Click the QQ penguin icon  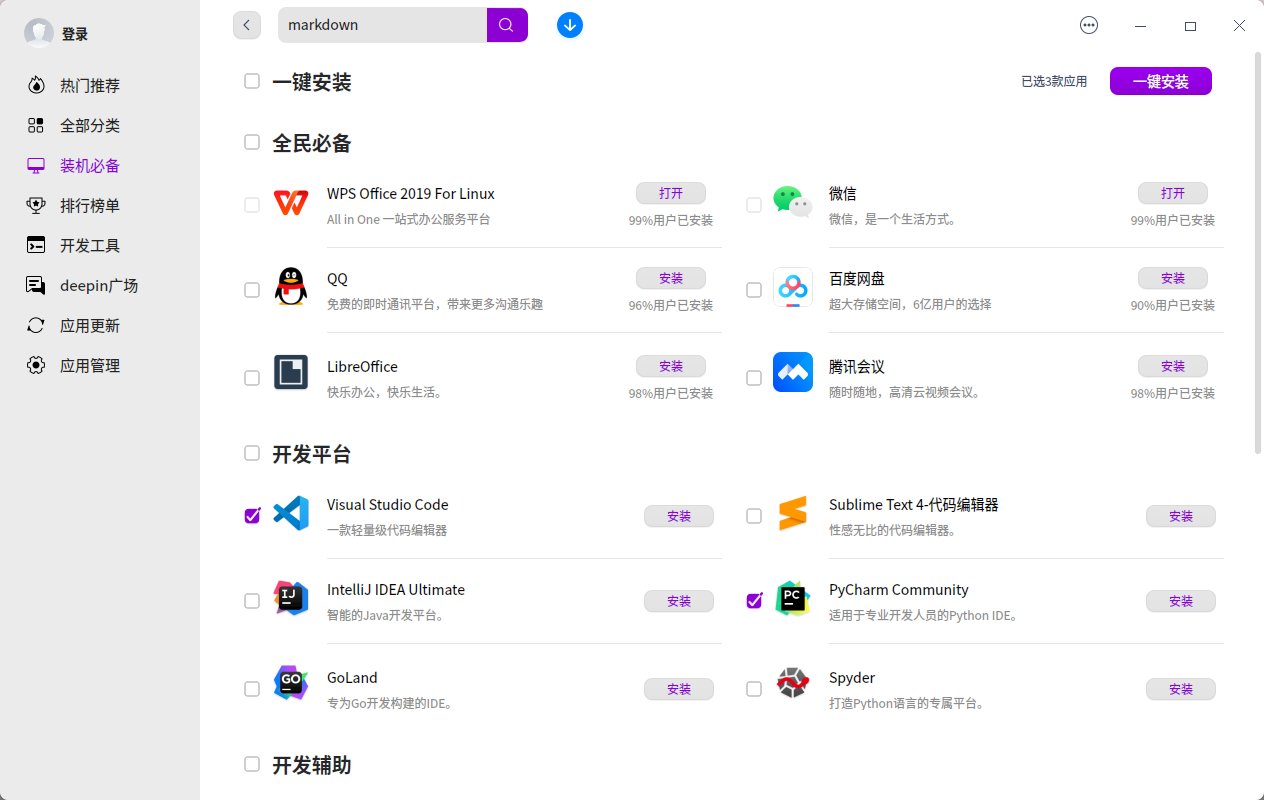[290, 289]
